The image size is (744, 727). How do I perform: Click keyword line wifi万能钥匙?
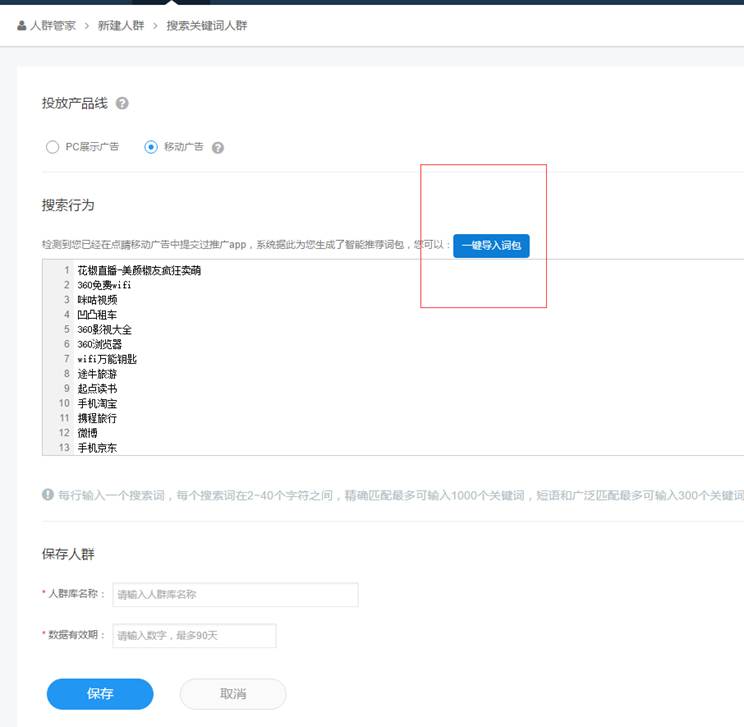tap(107, 359)
